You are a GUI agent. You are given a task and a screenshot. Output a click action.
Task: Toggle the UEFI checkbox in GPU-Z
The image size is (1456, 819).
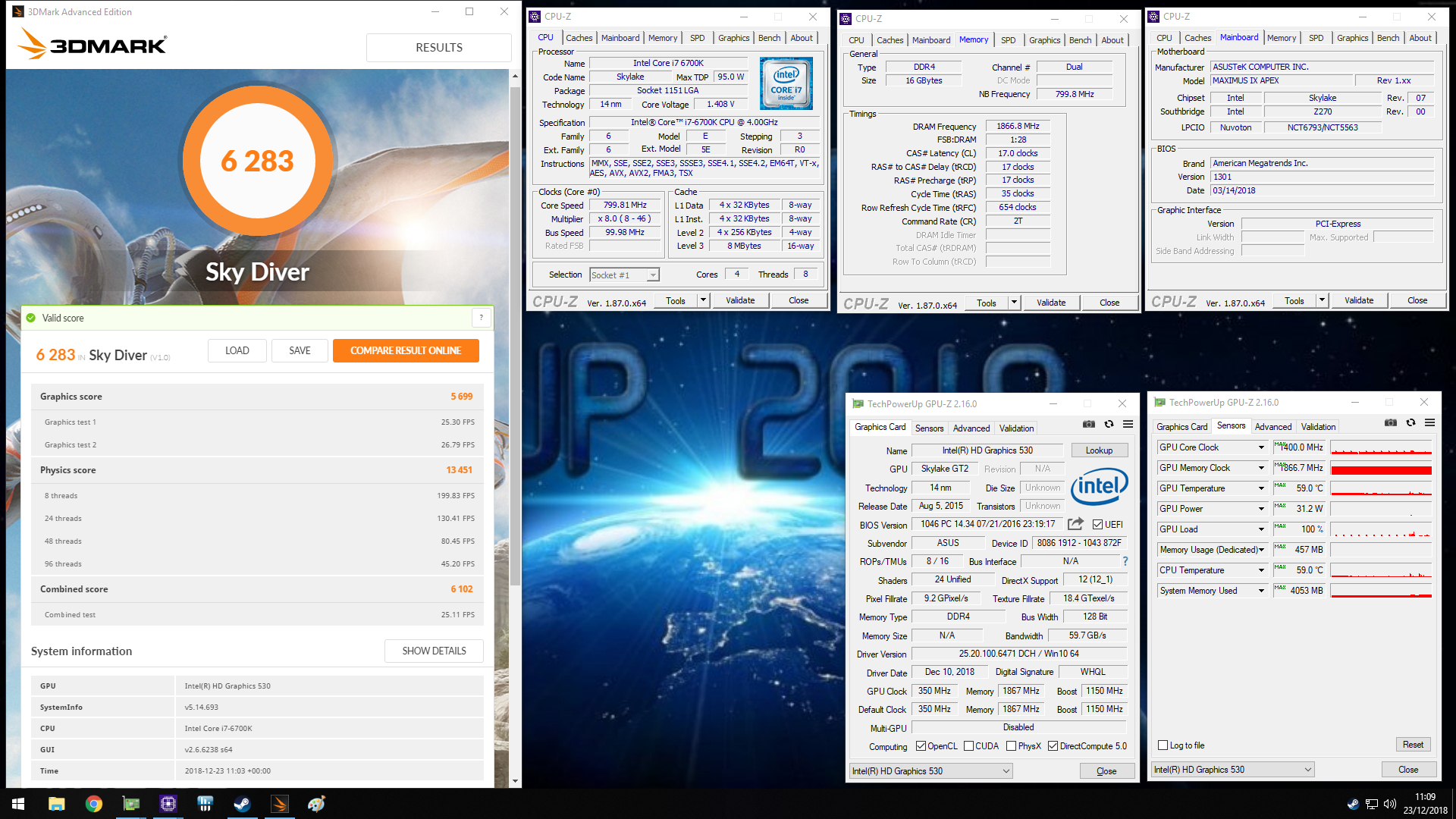pyautogui.click(x=1097, y=524)
